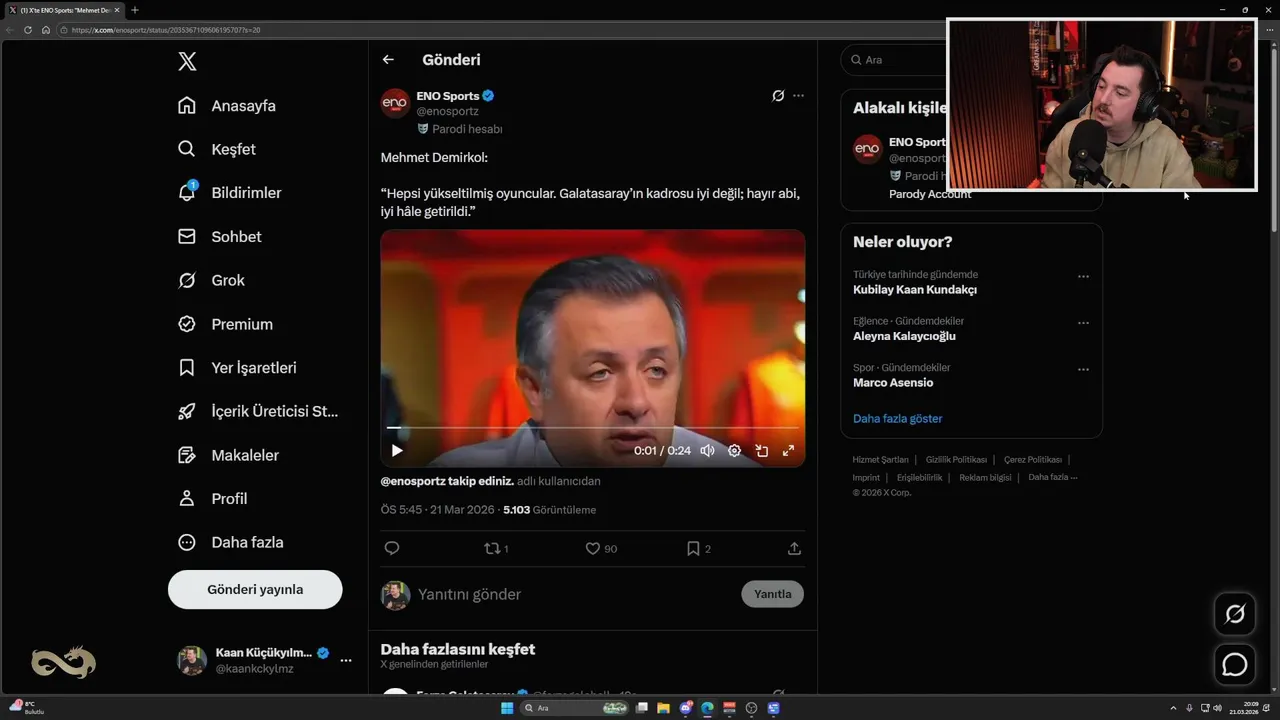Open floating Grok button
This screenshot has height=720, width=1280.
pos(1235,614)
